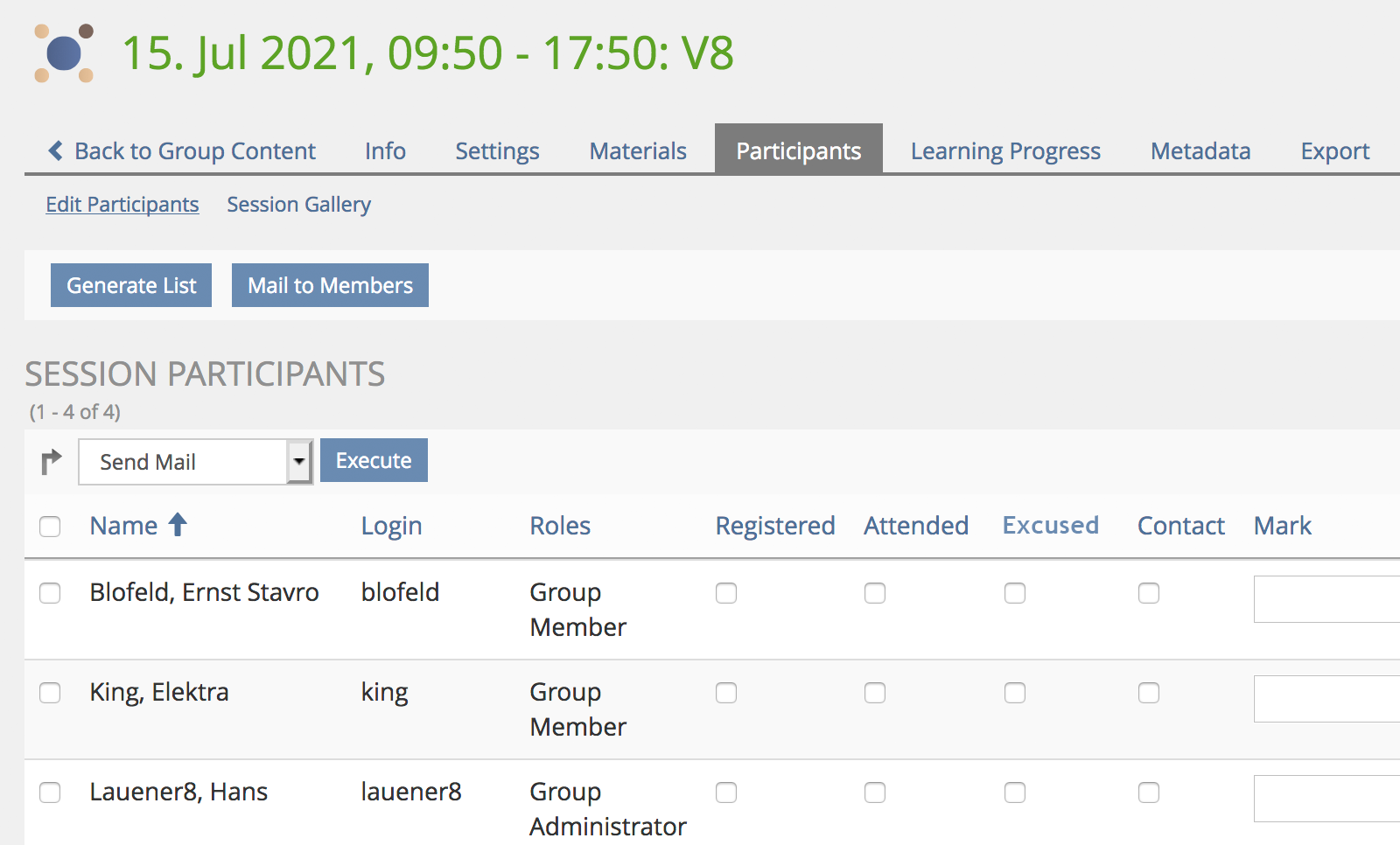Sort the table by the Login column
1400x845 pixels.
[391, 526]
